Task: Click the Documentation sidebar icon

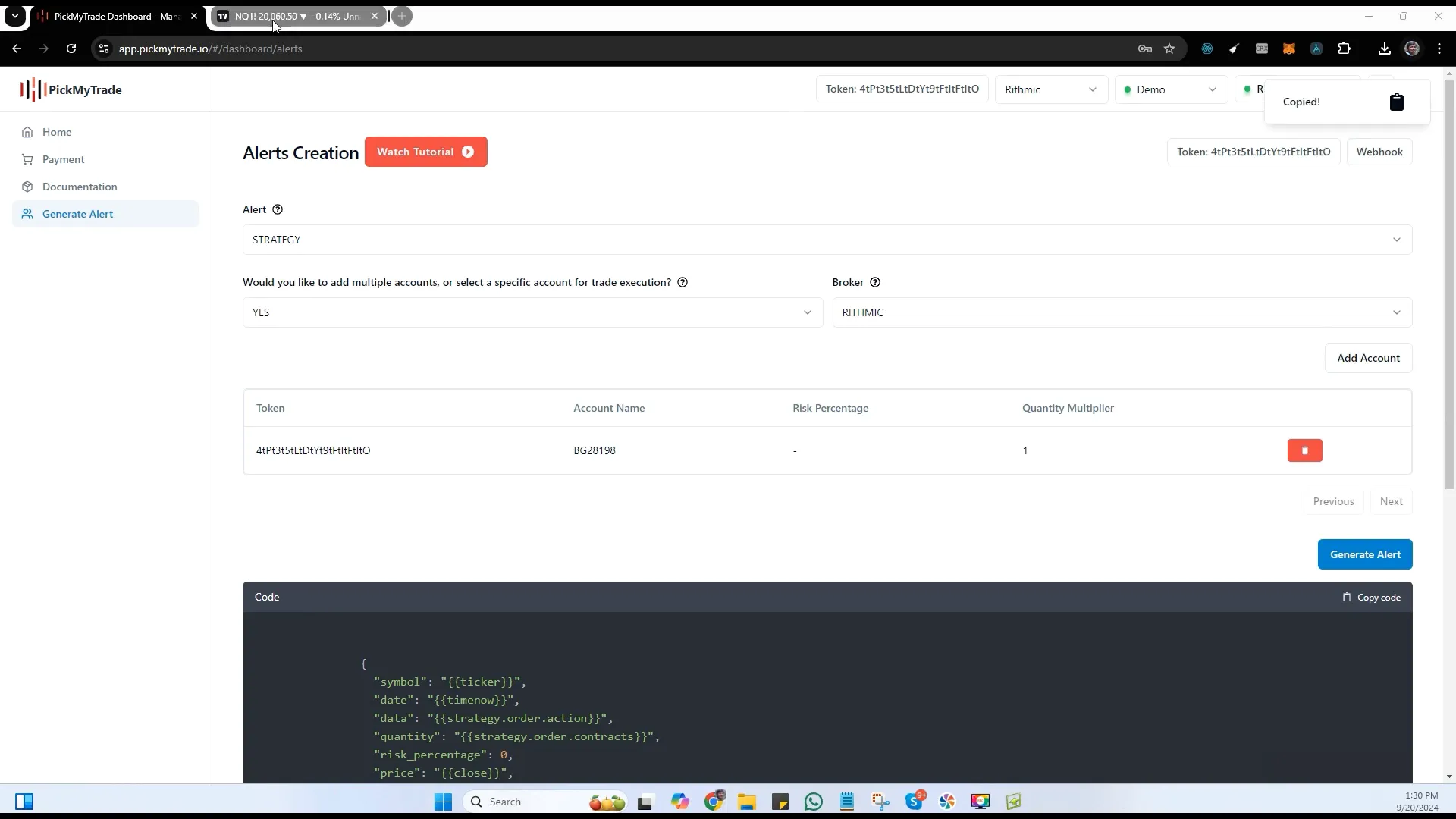Action: [28, 186]
